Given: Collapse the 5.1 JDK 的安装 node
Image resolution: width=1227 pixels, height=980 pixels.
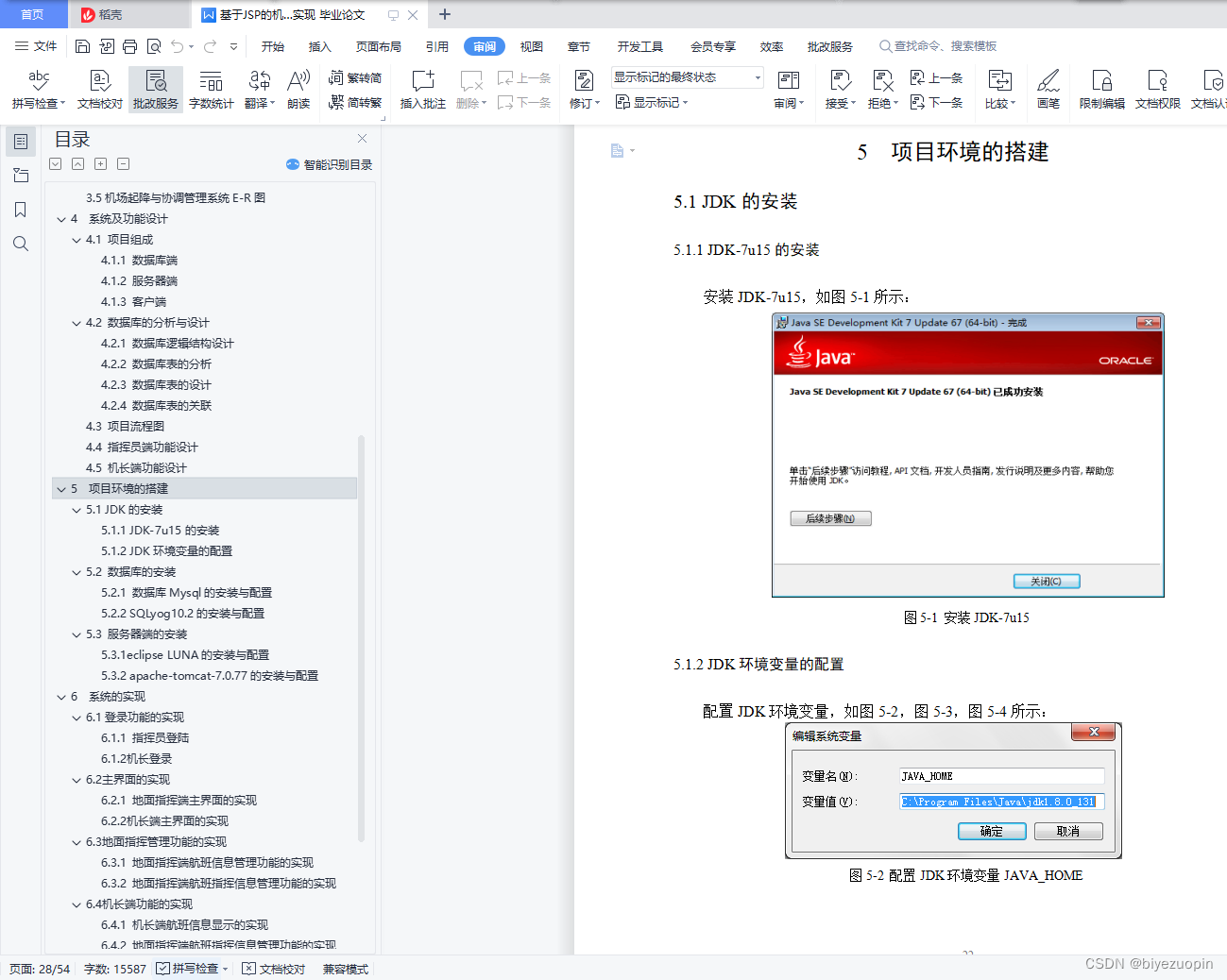Looking at the screenshot, I should coord(77,510).
